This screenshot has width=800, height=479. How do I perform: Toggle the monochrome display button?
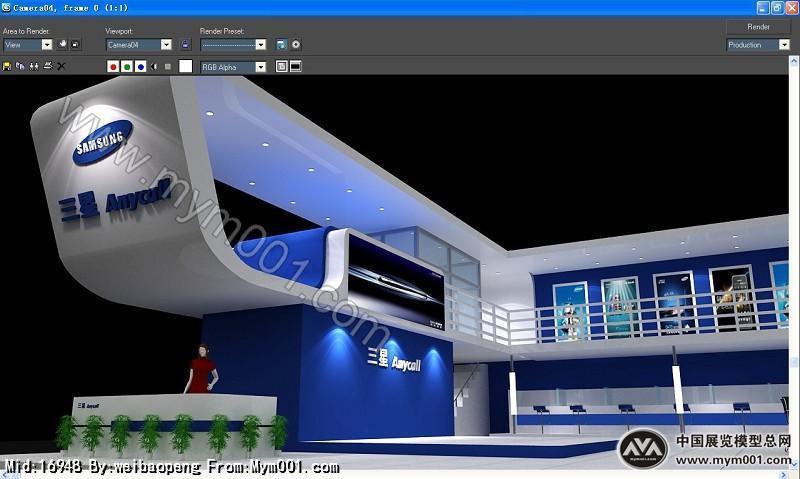point(168,66)
